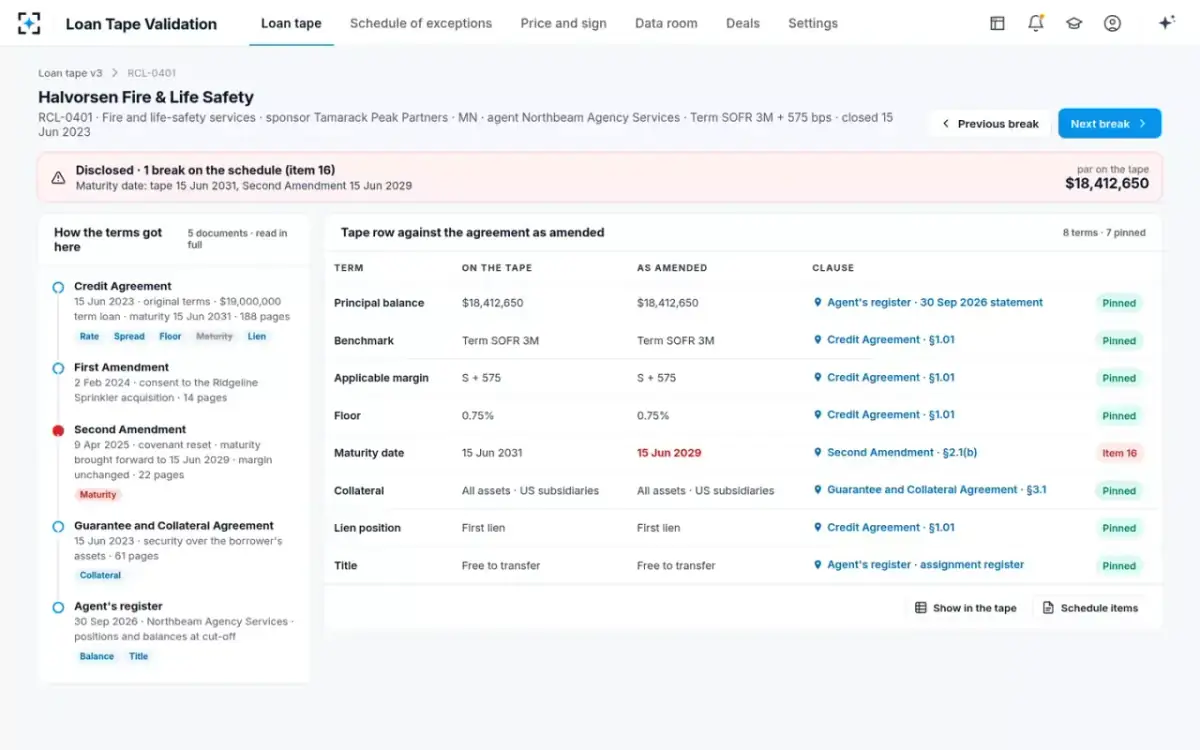Click the Pinned badge on Title row
Screen dimensions: 1200x750
(1119, 566)
